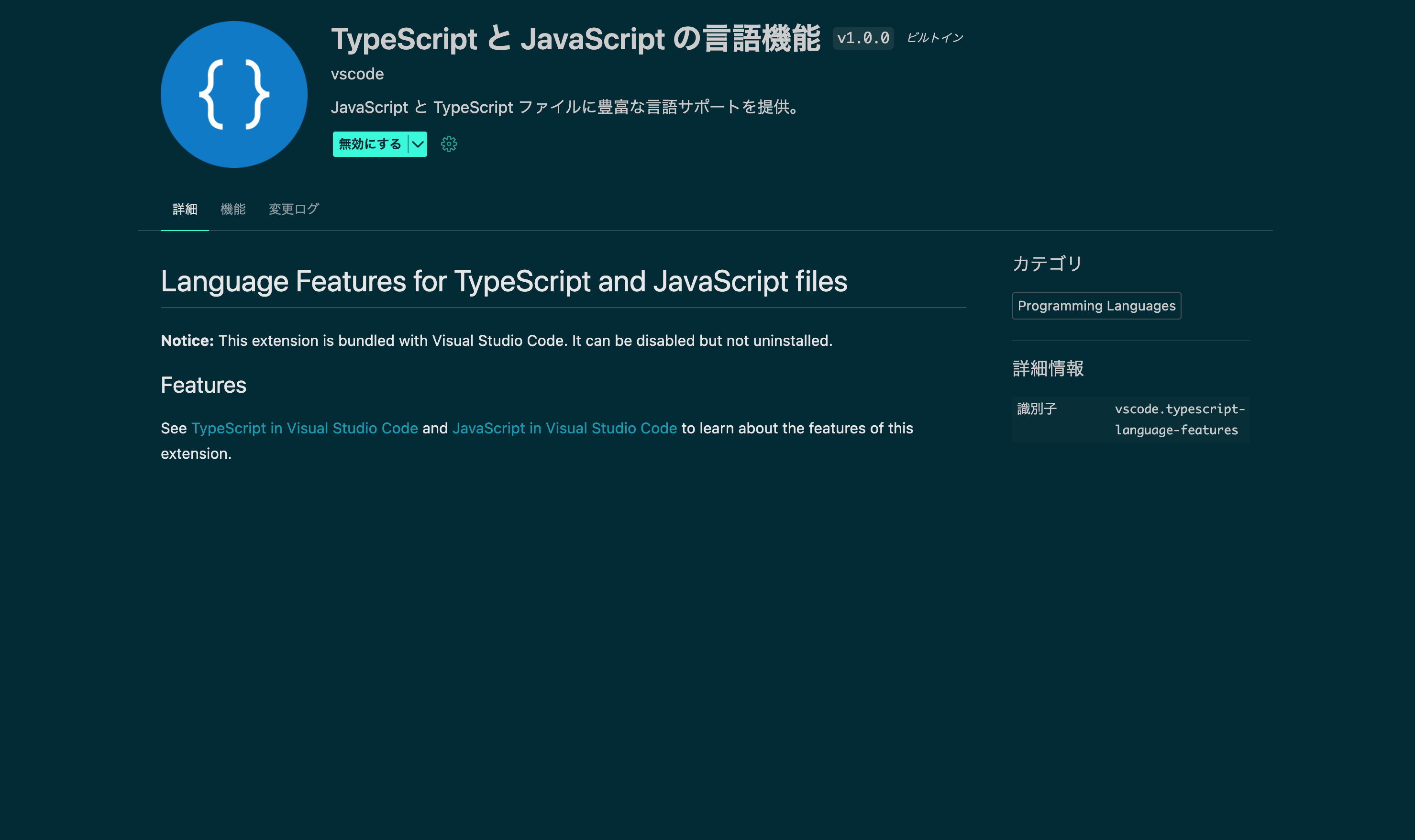Open the 変更ログ tab
The height and width of the screenshot is (840, 1415).
pos(294,209)
